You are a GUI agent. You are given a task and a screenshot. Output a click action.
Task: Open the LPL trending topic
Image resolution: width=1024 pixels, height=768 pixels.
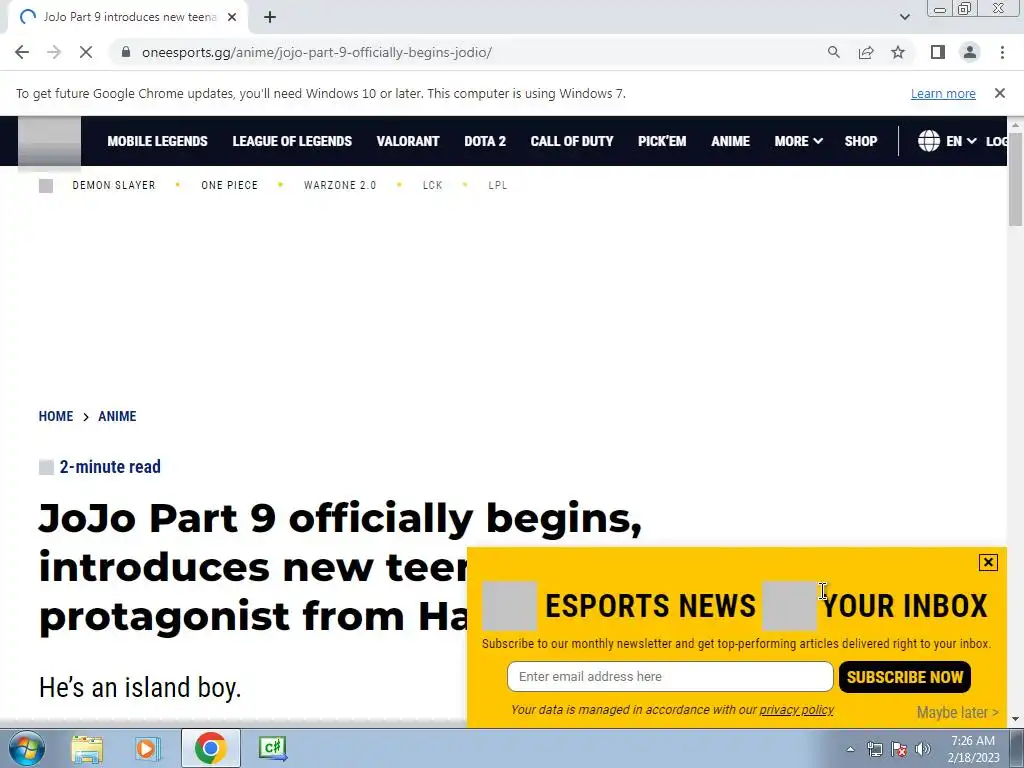pyautogui.click(x=498, y=185)
